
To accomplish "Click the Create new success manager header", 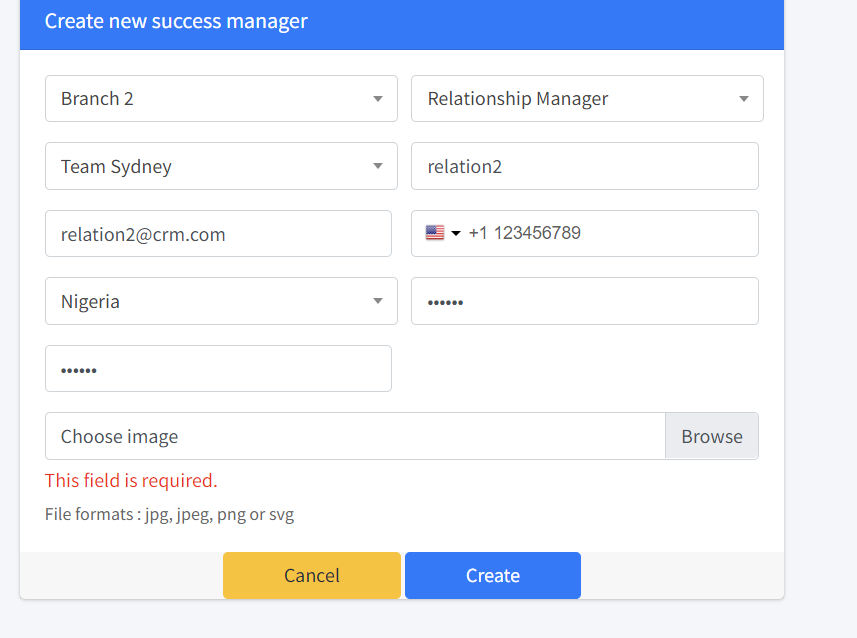I will click(x=176, y=21).
